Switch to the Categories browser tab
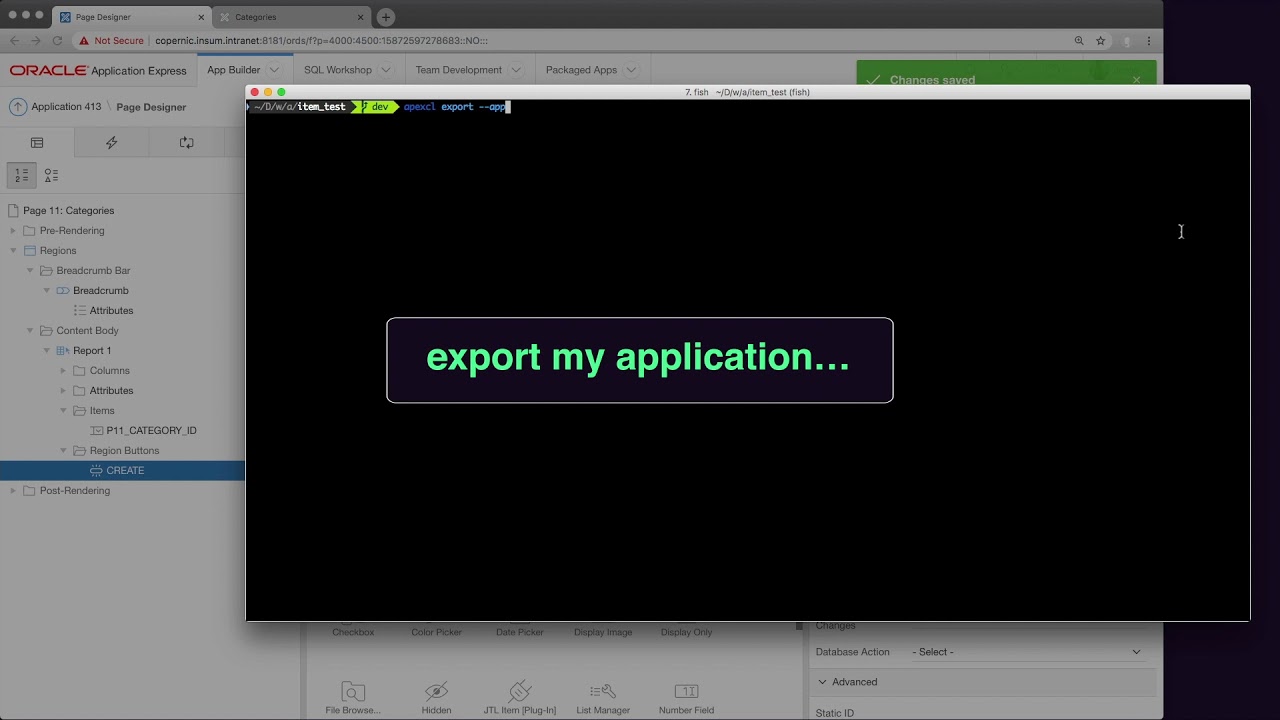Screen dimensions: 1280x720 click(291, 17)
